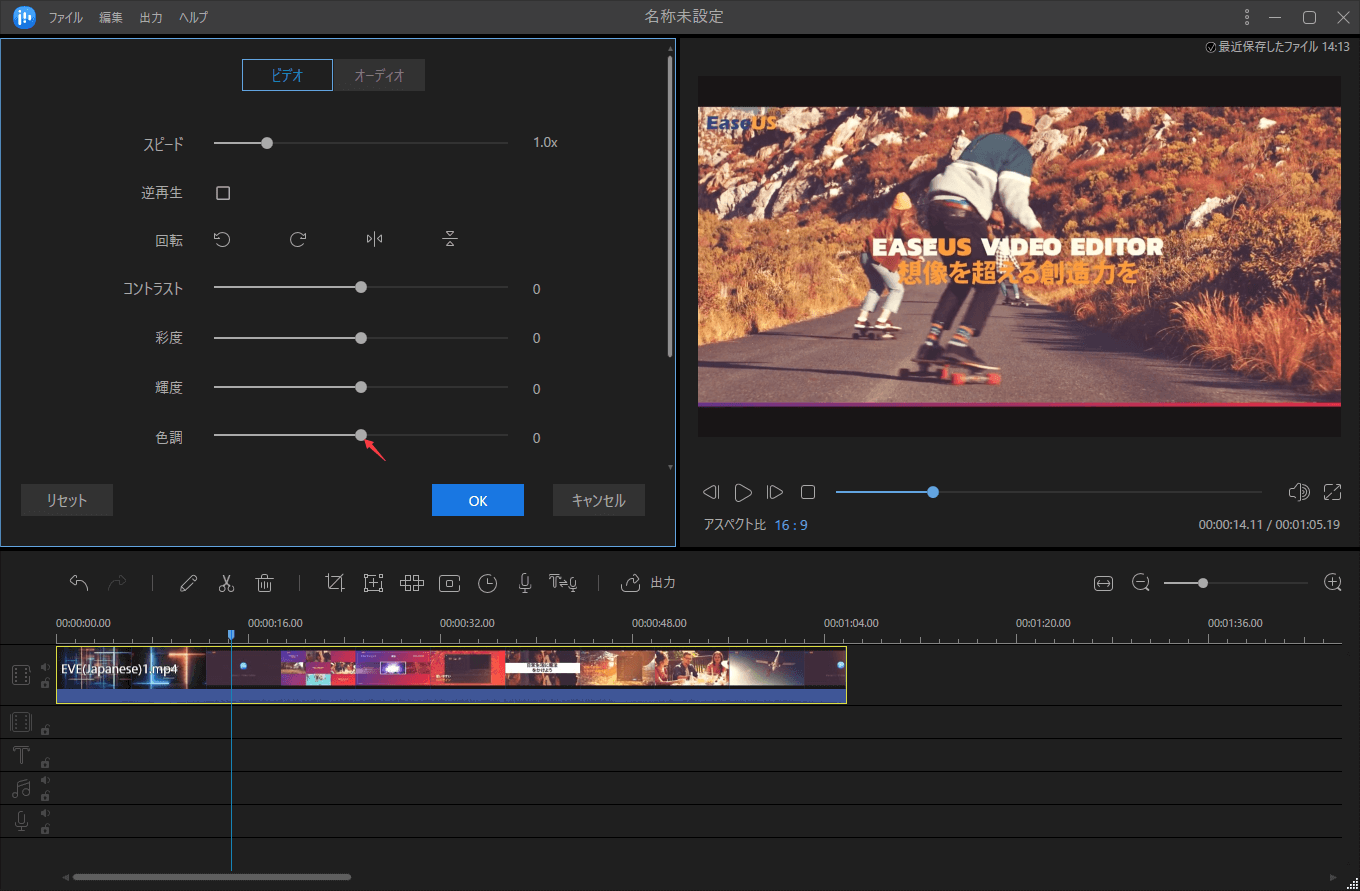Click the clock duration icon
The image size is (1360, 891).
click(x=487, y=583)
